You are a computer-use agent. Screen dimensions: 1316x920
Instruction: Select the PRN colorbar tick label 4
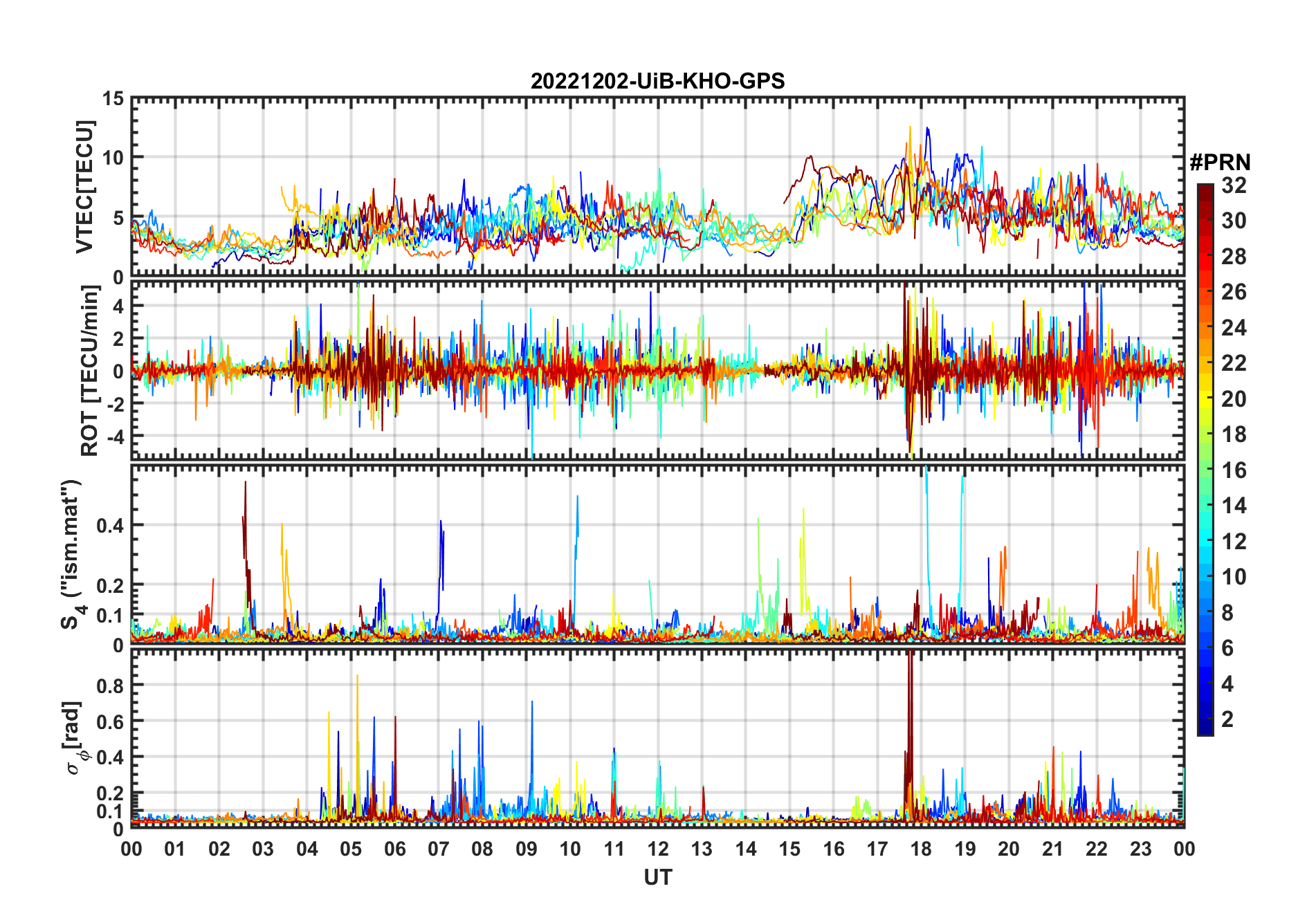pyautogui.click(x=1227, y=684)
